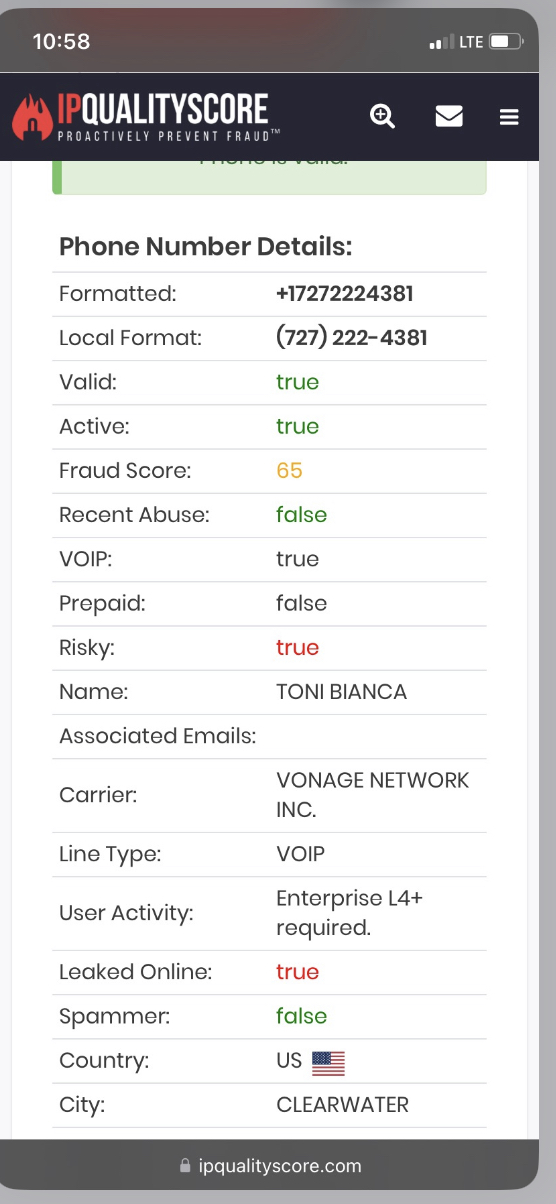
Task: Open the hamburger menu
Action: tap(509, 118)
